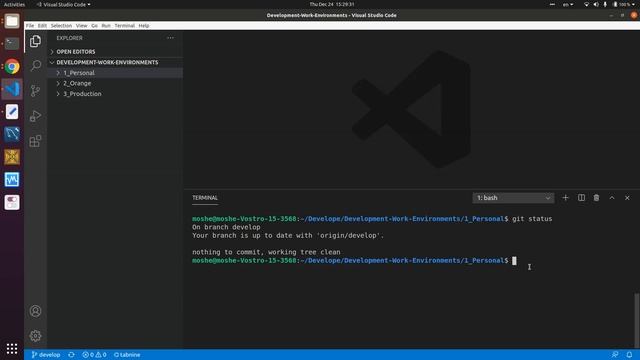Open the Accounts icon in activity bar
The height and width of the screenshot is (360, 640).
tap(36, 311)
